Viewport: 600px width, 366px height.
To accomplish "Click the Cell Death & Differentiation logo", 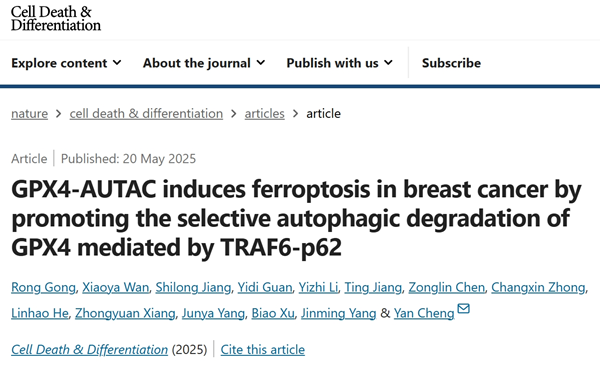I will pyautogui.click(x=56, y=18).
